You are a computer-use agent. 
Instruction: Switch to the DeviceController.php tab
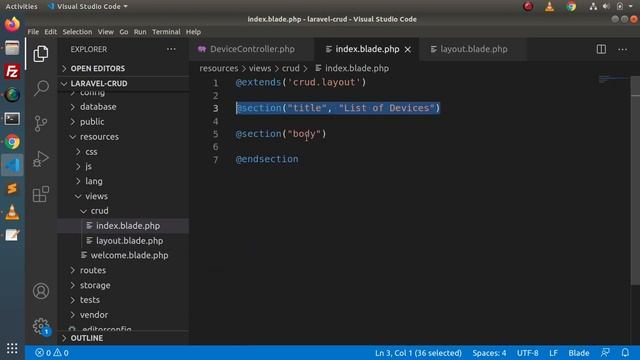(252, 49)
